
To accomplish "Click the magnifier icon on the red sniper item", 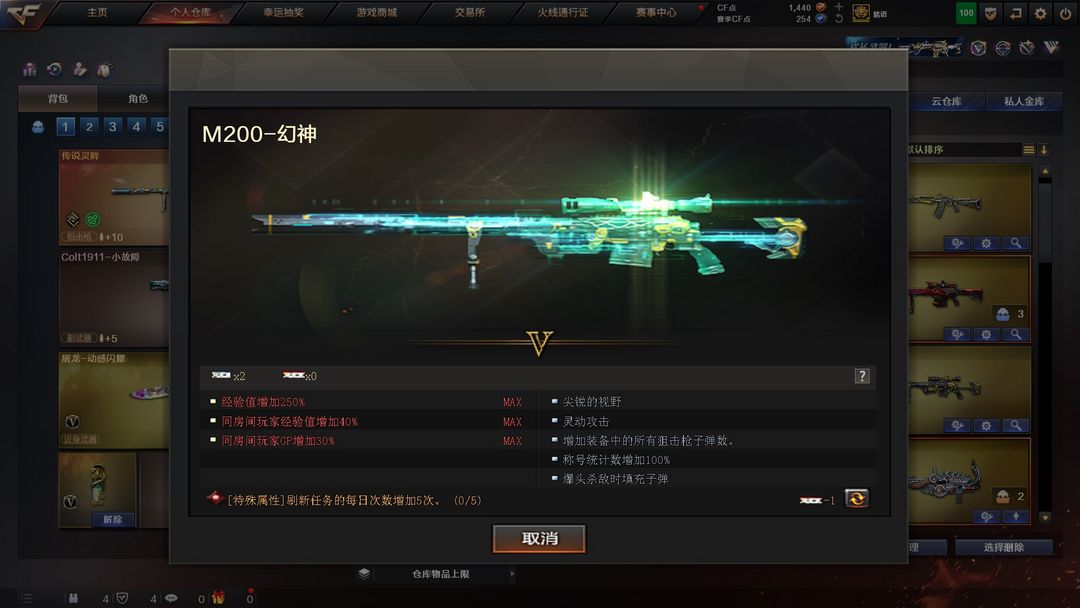I will coord(1015,335).
